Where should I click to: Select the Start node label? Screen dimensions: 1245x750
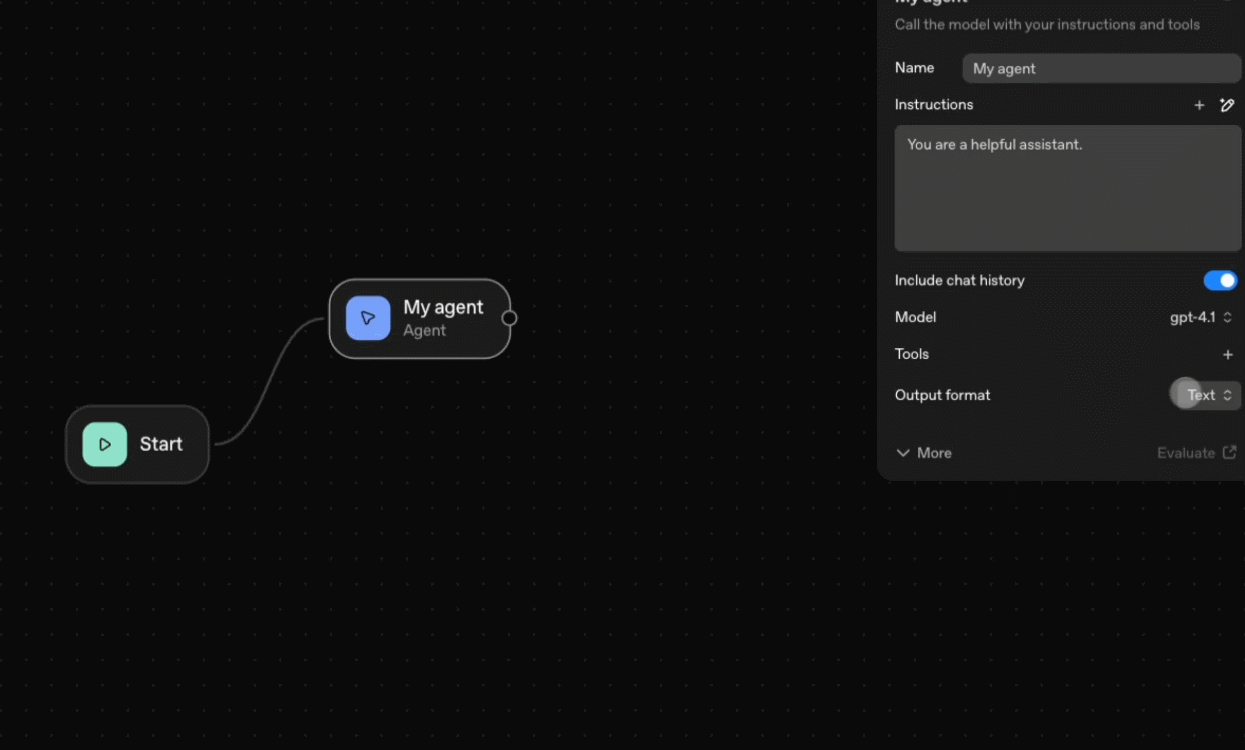(x=161, y=444)
